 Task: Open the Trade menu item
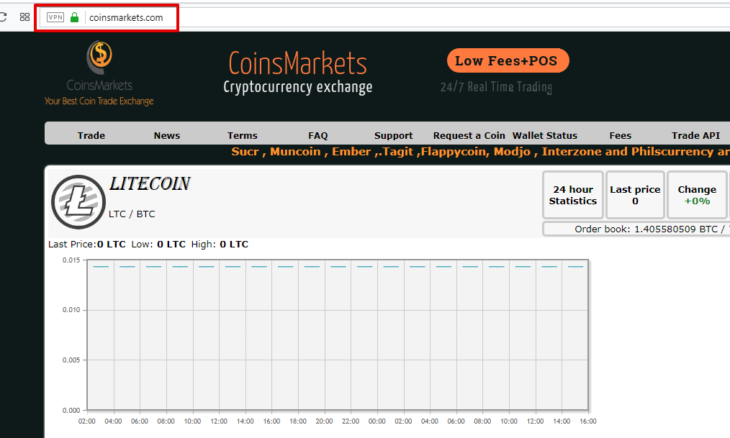coord(91,135)
